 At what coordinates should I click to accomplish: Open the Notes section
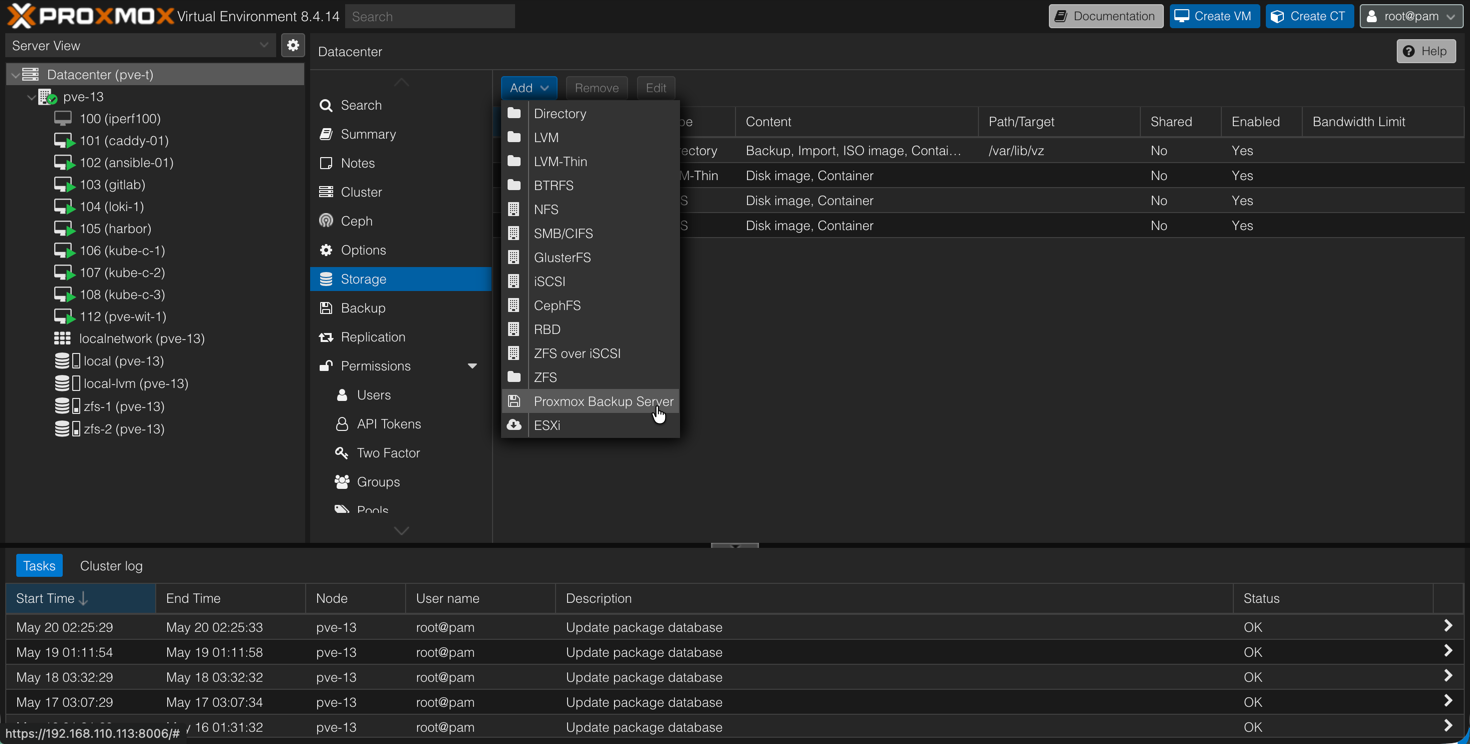(401, 163)
